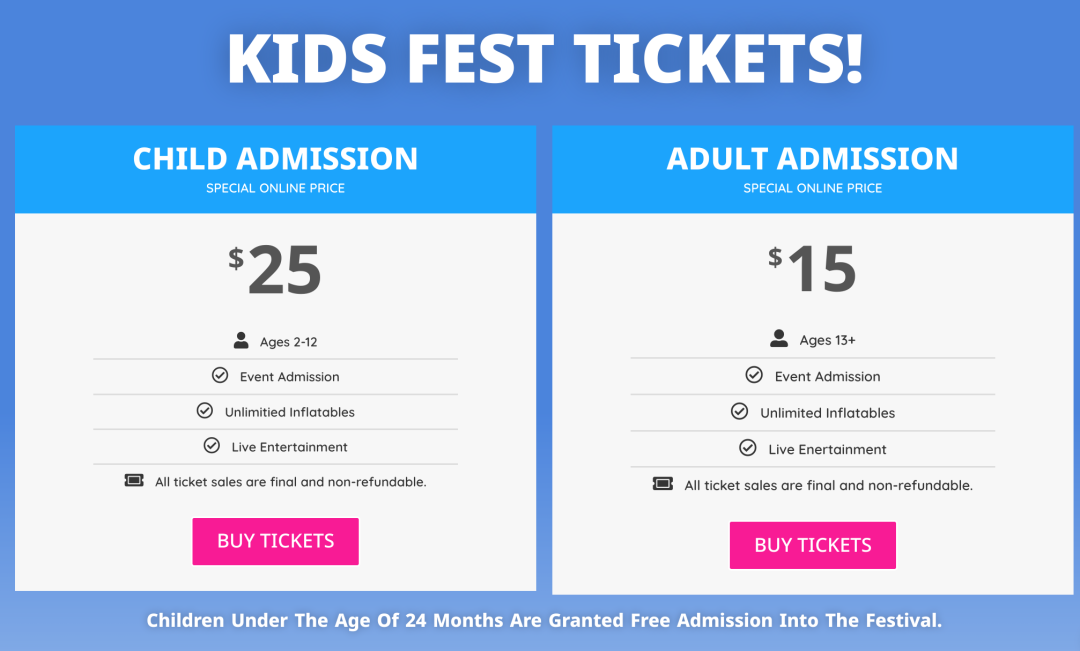This screenshot has width=1080, height=651.
Task: Click the $15 adult price
Action: (x=813, y=269)
